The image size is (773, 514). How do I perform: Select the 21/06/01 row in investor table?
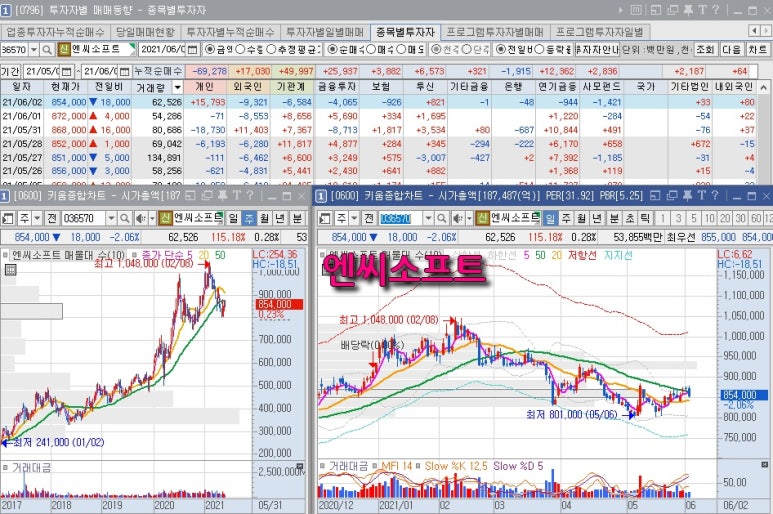tap(379, 116)
